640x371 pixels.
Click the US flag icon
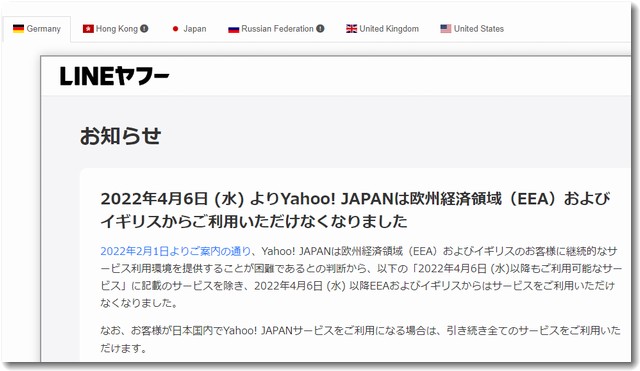coord(446,29)
